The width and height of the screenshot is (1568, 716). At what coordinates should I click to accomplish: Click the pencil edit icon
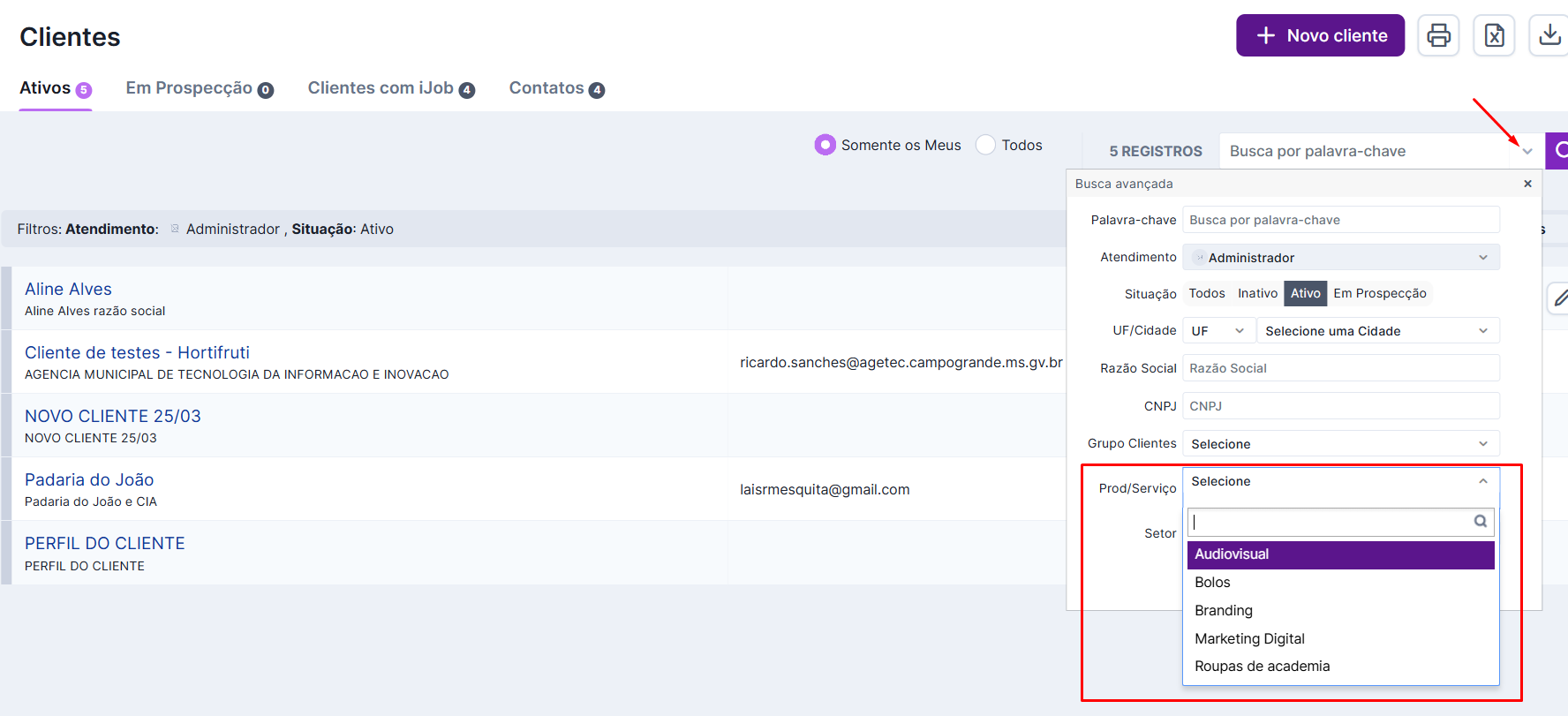pyautogui.click(x=1560, y=298)
